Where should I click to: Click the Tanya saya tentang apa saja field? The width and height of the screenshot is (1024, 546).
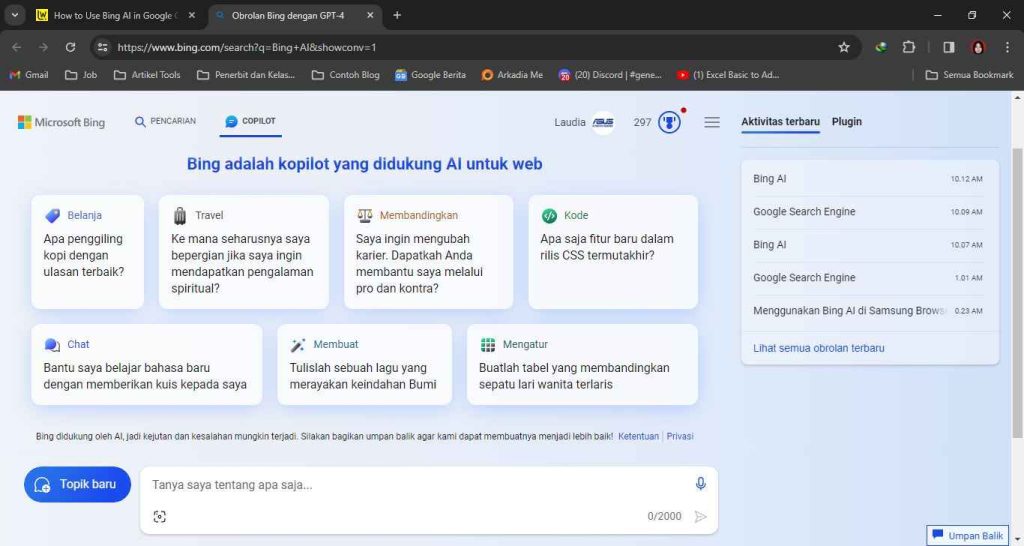click(415, 485)
